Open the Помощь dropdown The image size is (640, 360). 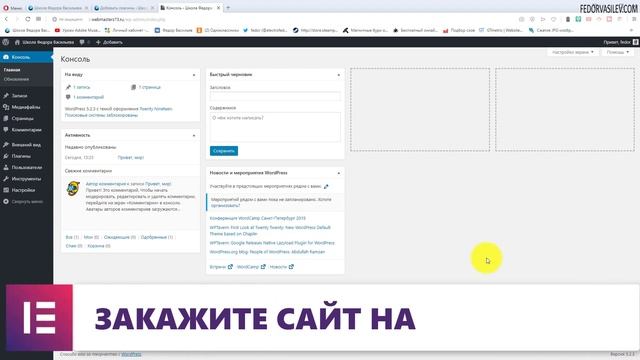point(618,52)
